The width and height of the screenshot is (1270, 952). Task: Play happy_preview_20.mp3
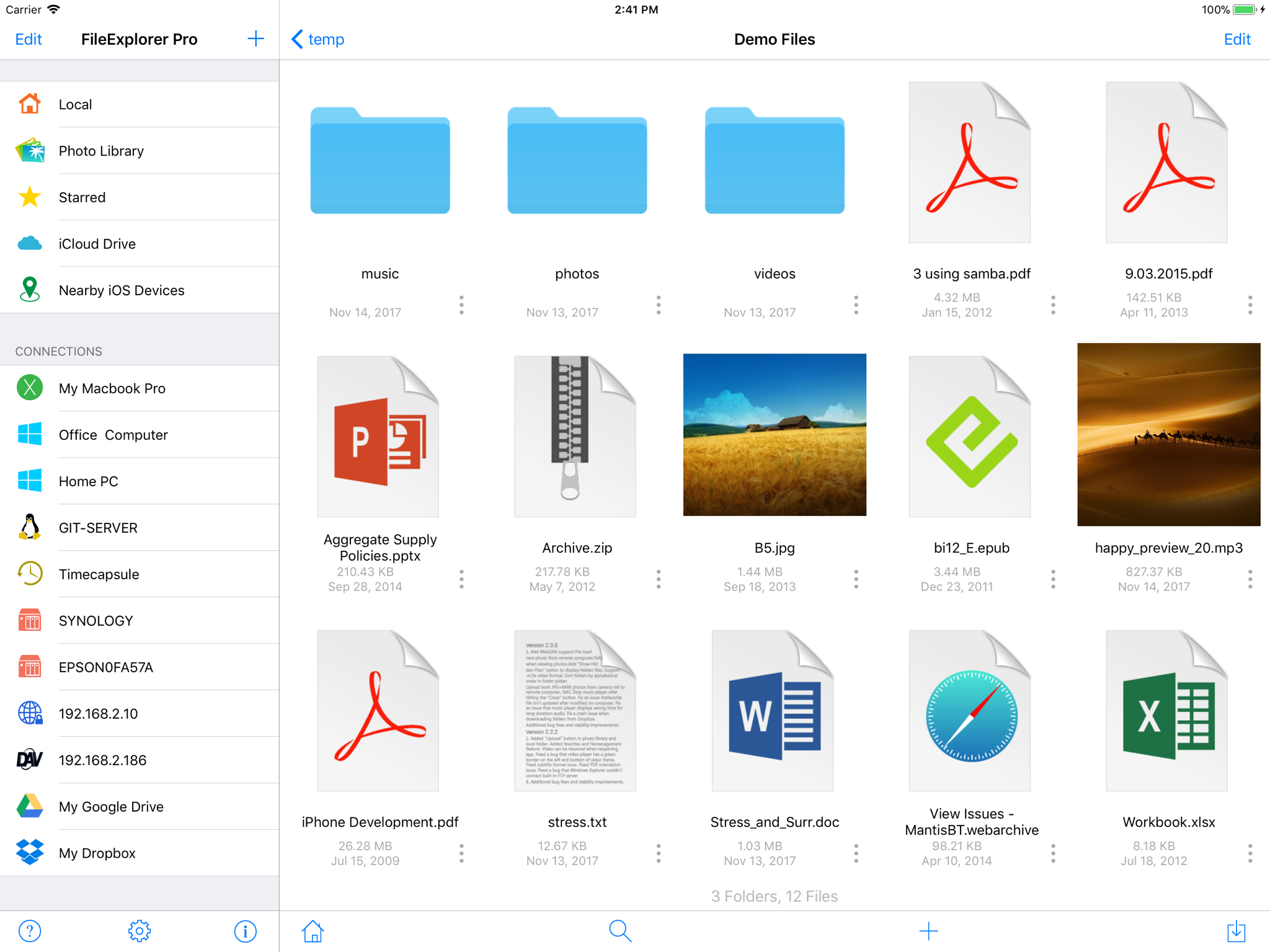[1169, 435]
